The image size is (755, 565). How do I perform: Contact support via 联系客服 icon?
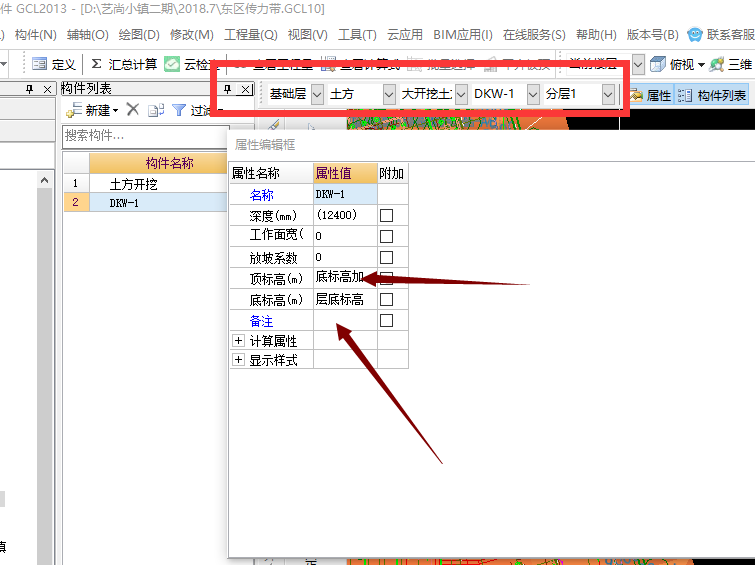coord(695,35)
